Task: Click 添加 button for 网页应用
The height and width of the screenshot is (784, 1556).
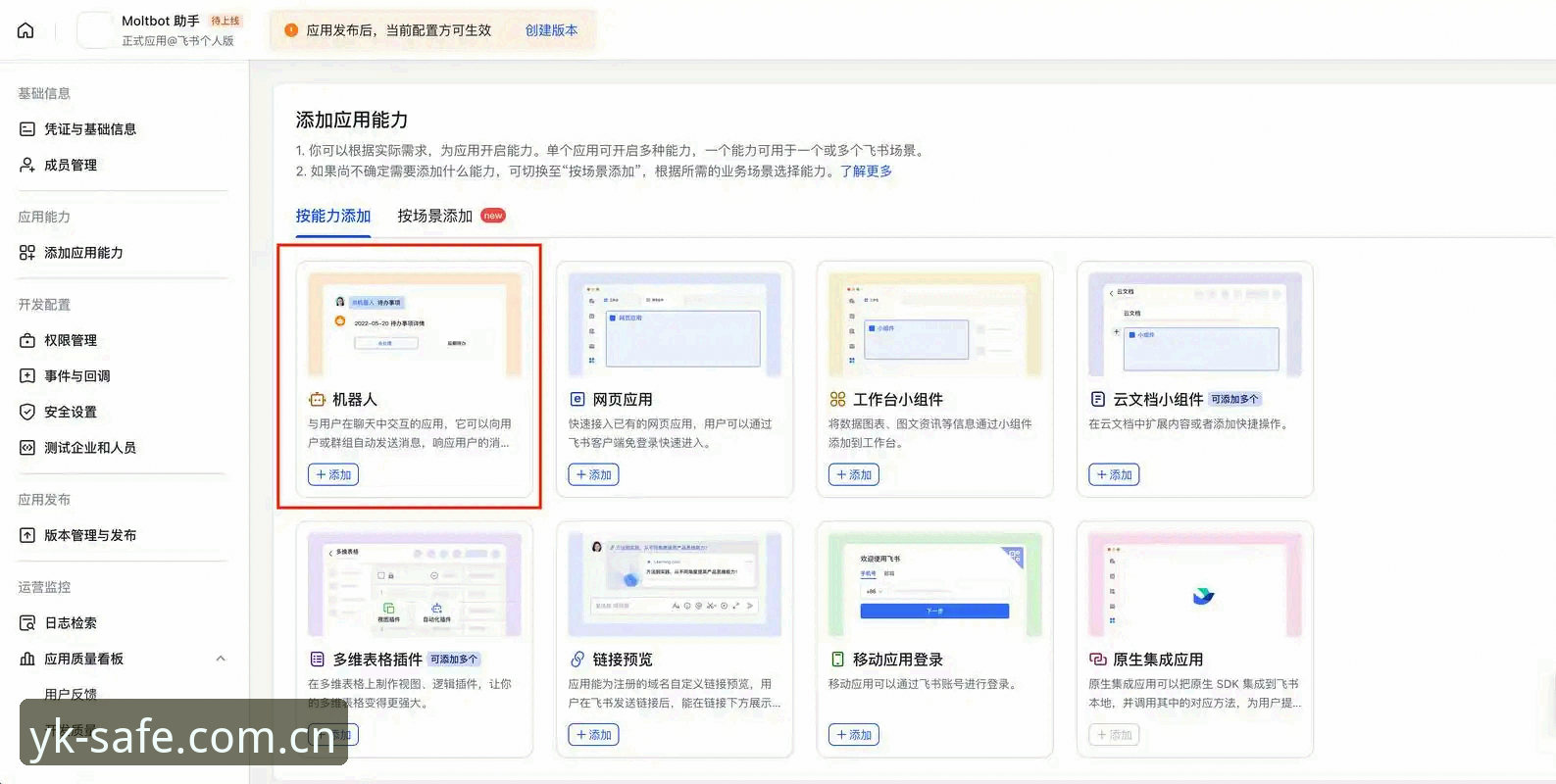Action: pos(593,474)
